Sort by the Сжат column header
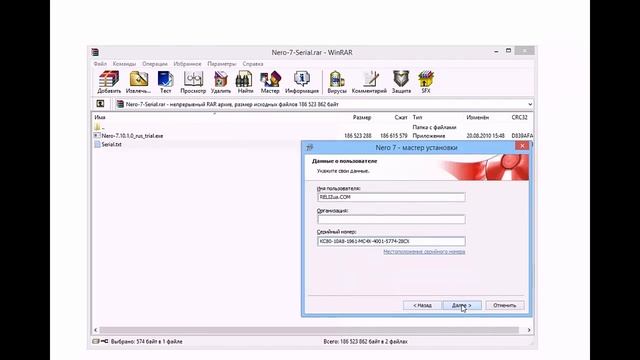Image resolution: width=640 pixels, height=360 pixels. [x=401, y=118]
